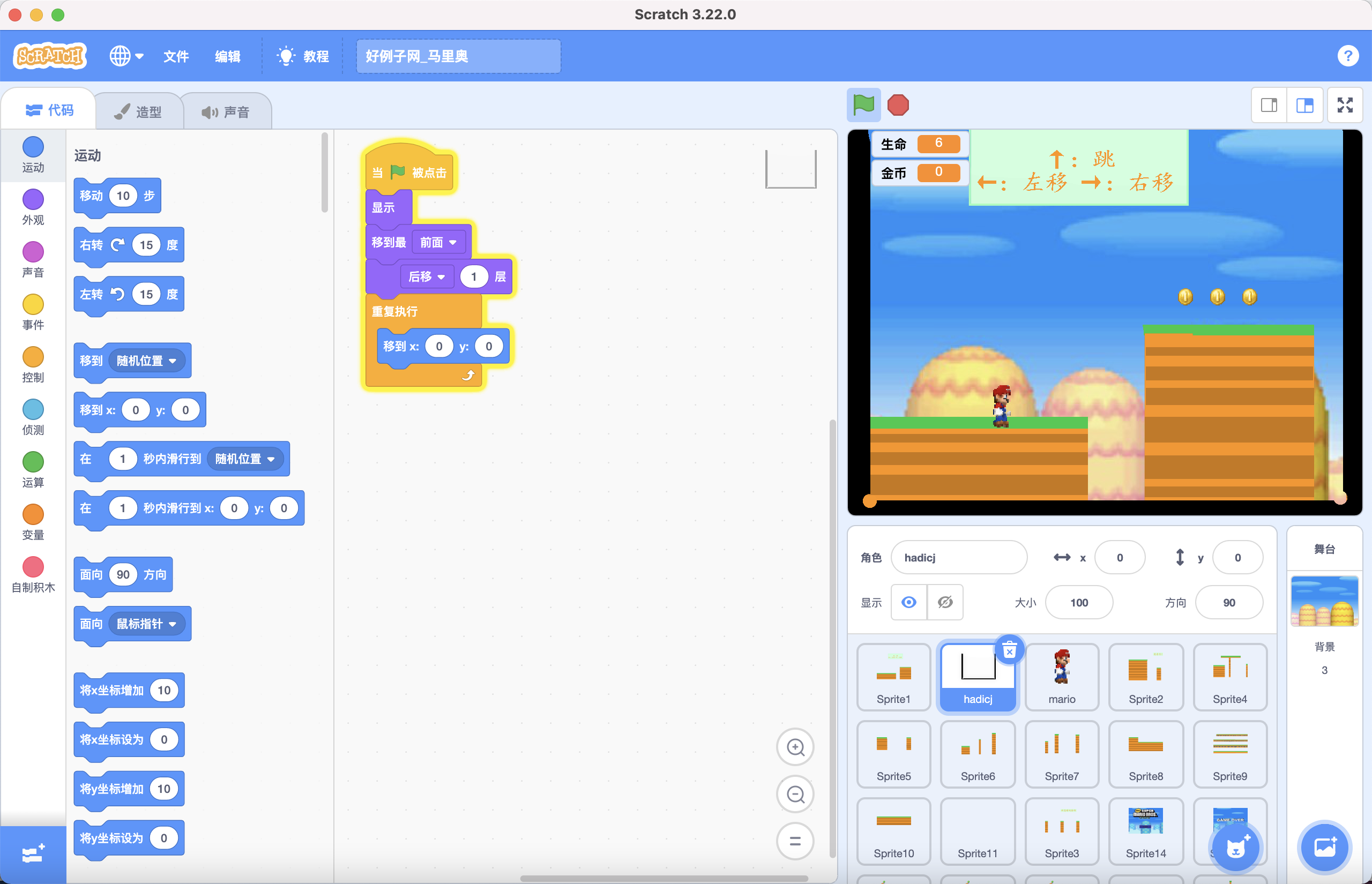Switch to the 代码 code tab
Image resolution: width=1372 pixels, height=884 pixels.
click(50, 110)
